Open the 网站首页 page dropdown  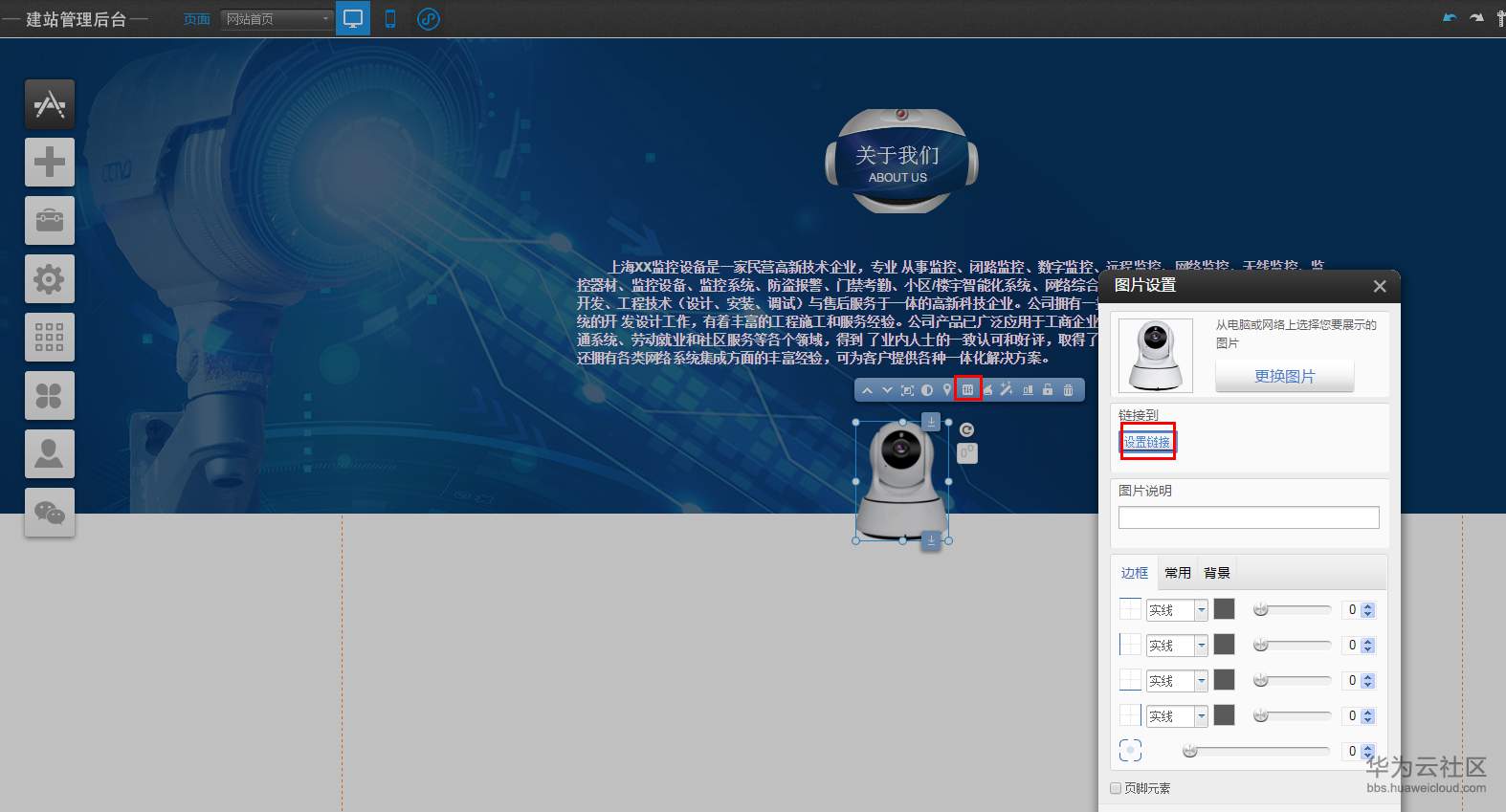click(277, 19)
